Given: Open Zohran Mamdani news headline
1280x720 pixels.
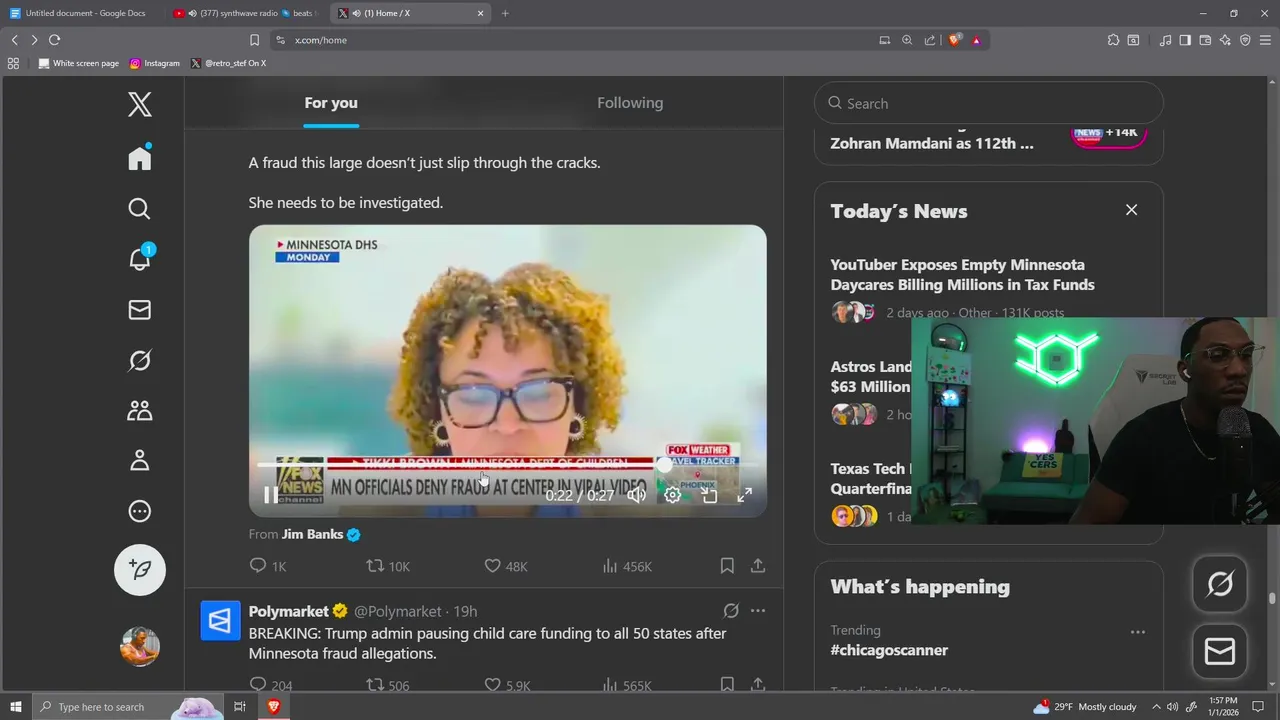Looking at the screenshot, I should coord(932,143).
